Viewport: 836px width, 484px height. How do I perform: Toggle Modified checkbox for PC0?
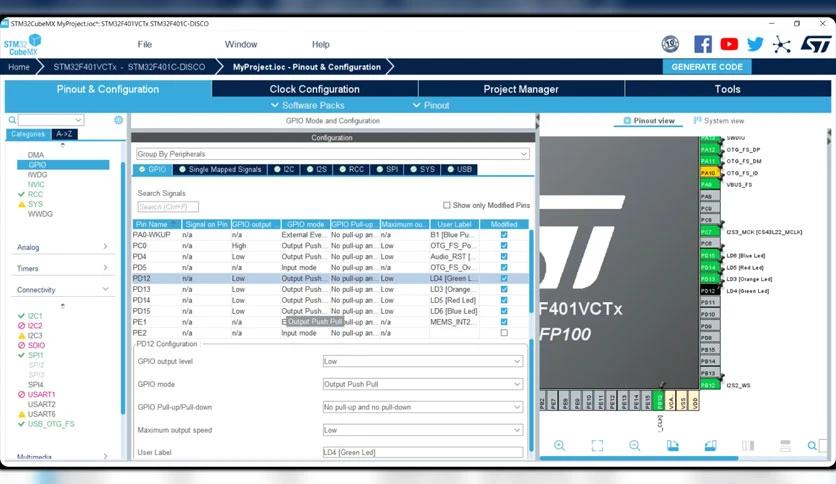coord(504,246)
